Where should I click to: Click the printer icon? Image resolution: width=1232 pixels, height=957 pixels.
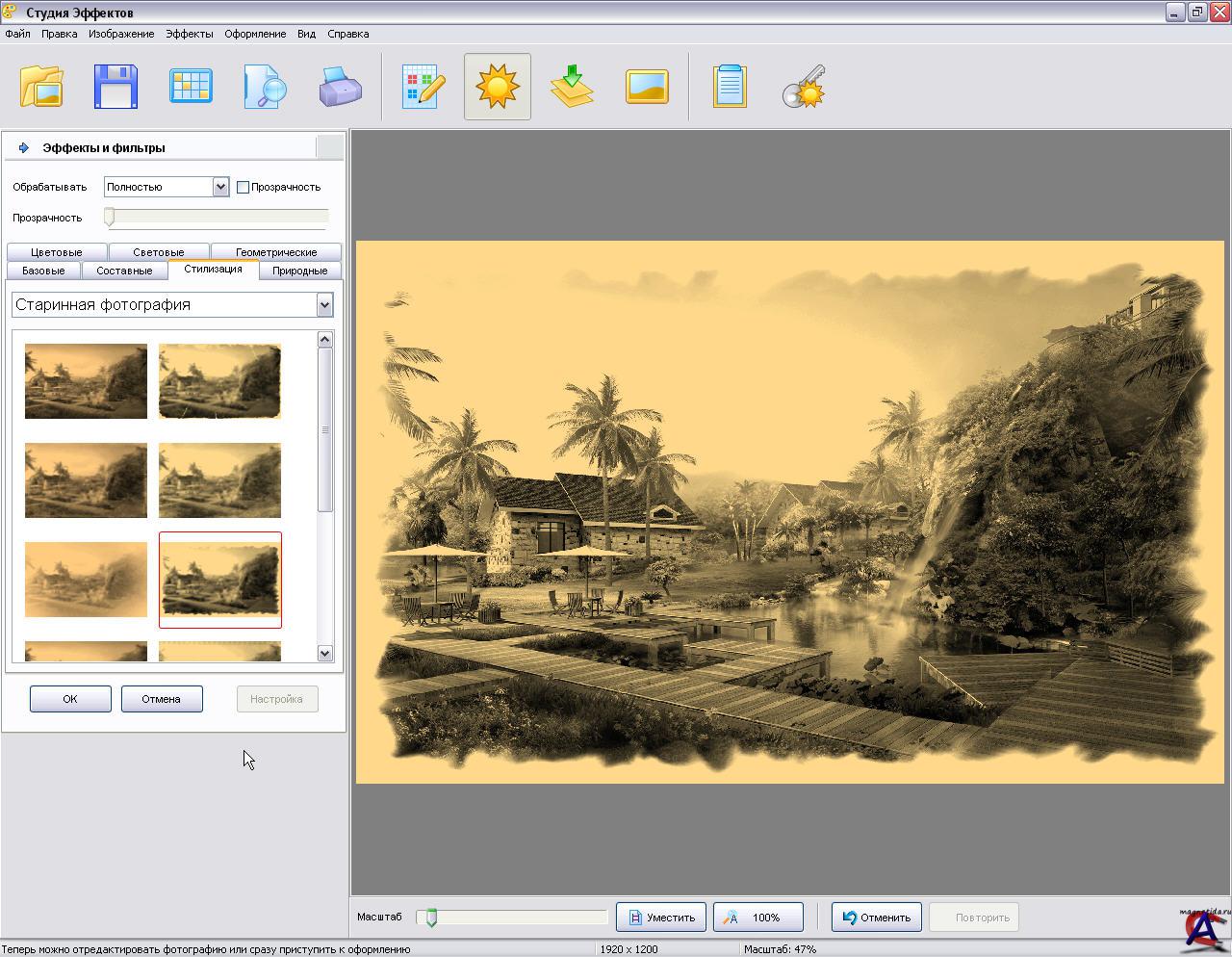coord(340,87)
